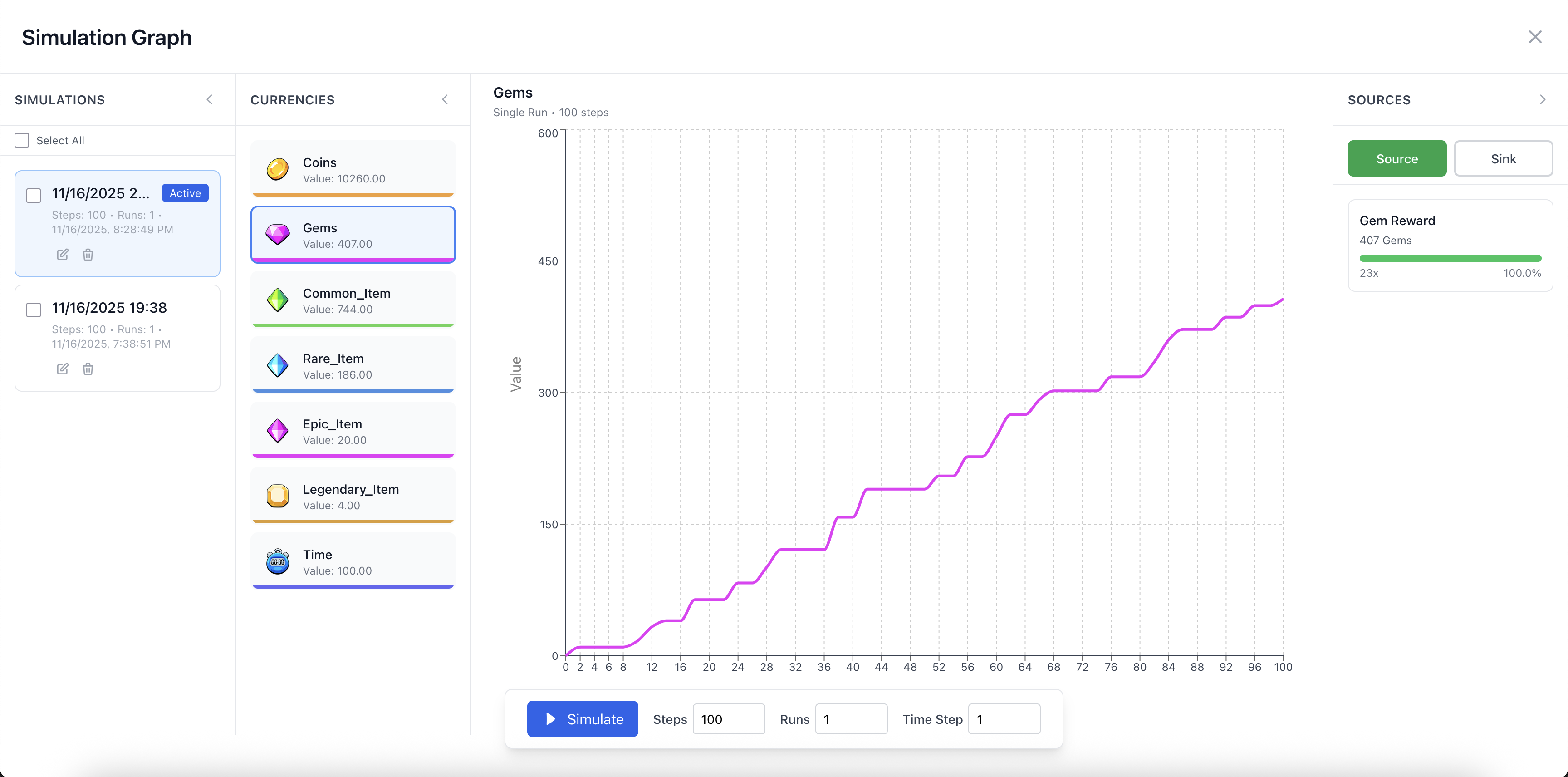This screenshot has height=777, width=1568.
Task: Select the Time stopwatch icon
Action: (278, 561)
